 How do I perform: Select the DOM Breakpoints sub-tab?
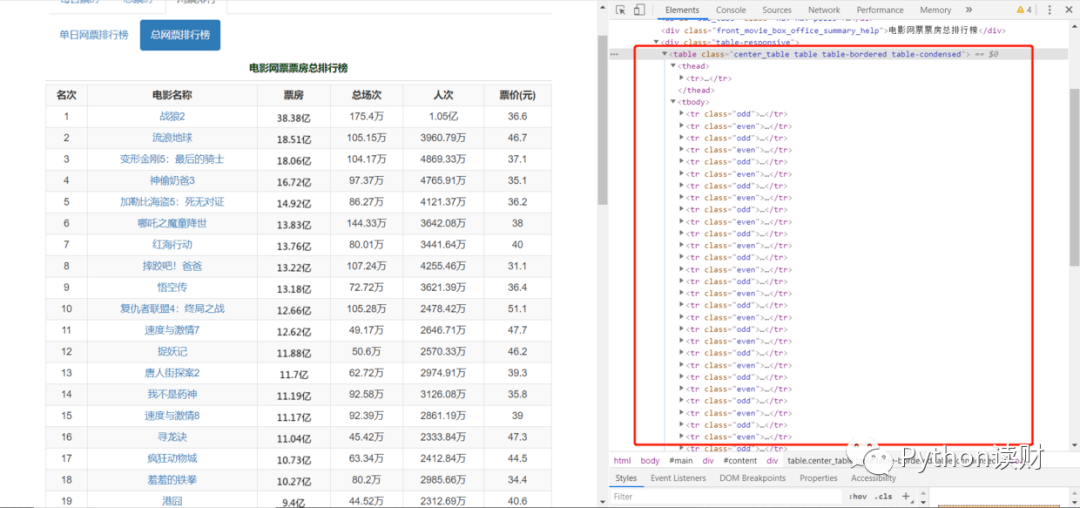coord(752,478)
